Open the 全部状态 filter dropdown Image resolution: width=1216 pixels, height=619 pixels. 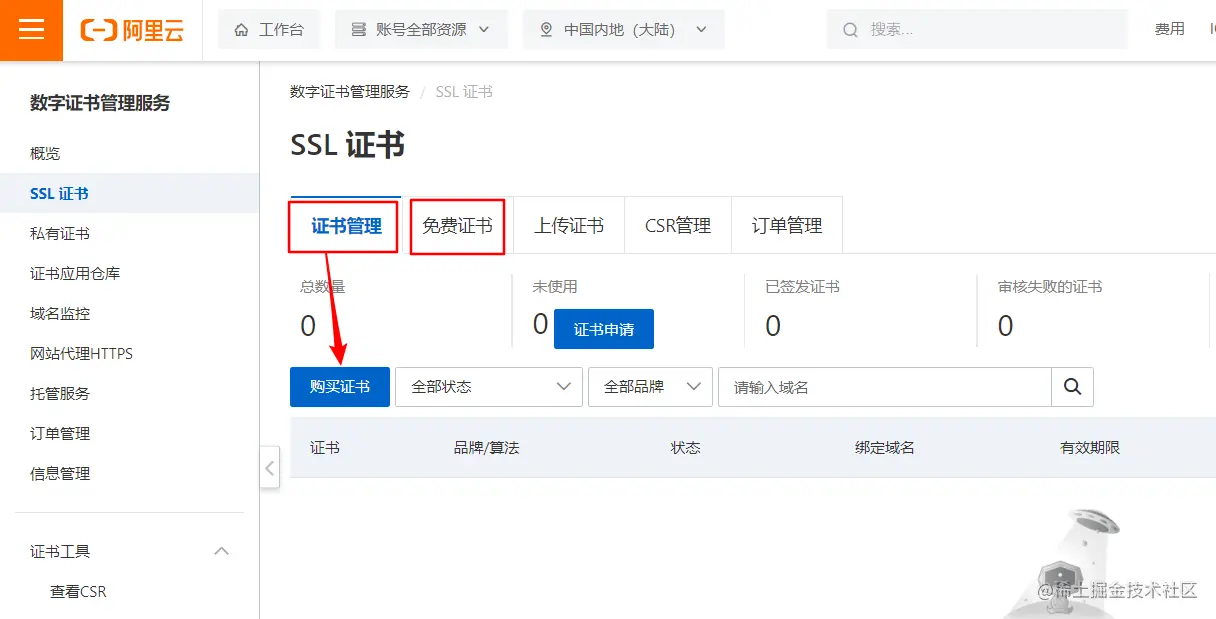tap(489, 387)
